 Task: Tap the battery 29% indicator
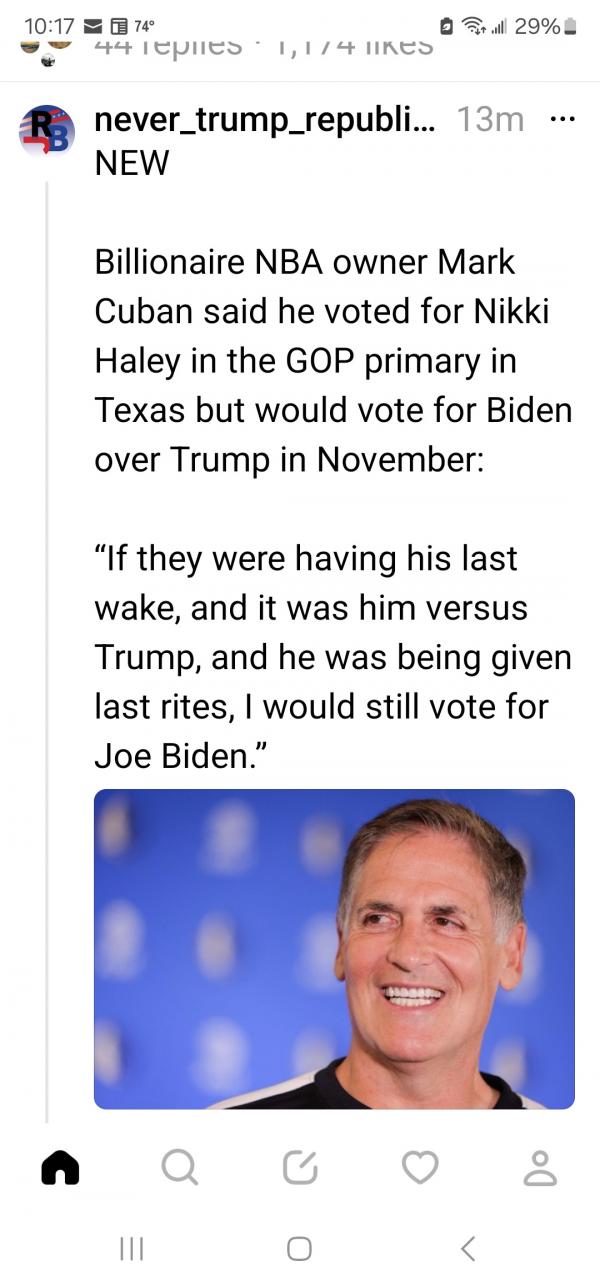click(544, 26)
